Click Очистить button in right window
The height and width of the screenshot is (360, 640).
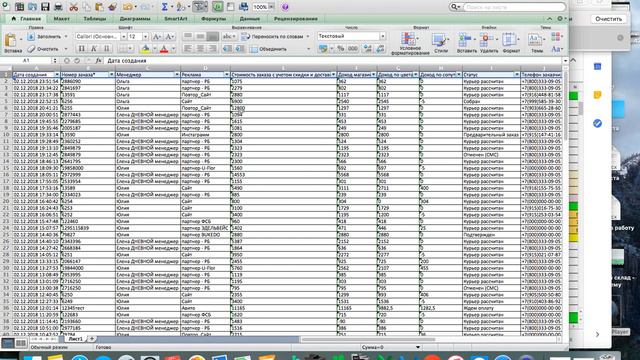click(x=608, y=19)
